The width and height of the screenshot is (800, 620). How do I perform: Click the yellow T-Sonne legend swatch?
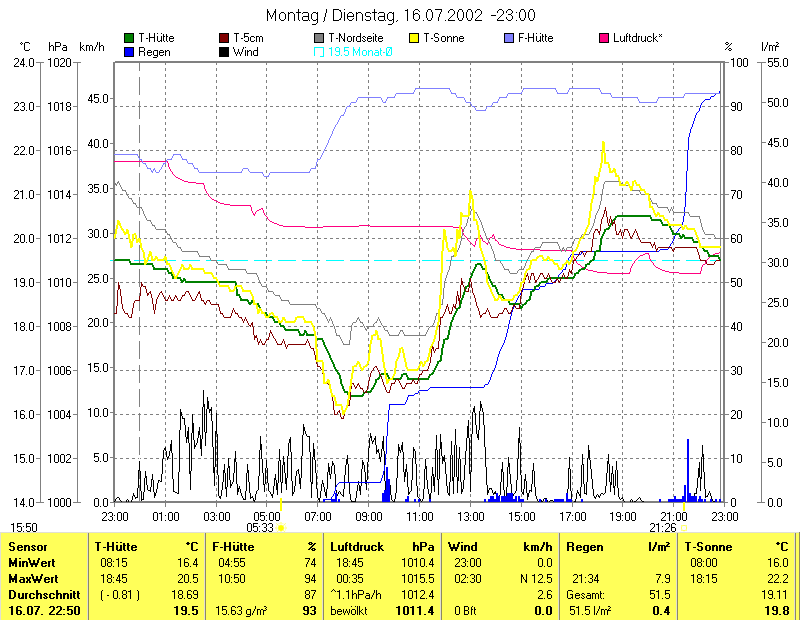click(414, 38)
